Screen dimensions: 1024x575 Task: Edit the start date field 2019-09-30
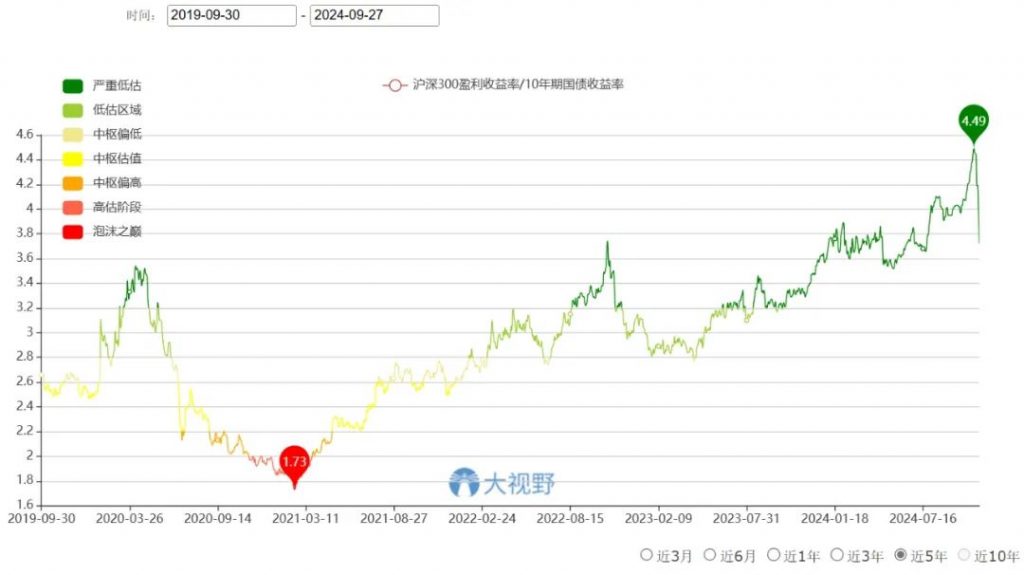click(231, 16)
